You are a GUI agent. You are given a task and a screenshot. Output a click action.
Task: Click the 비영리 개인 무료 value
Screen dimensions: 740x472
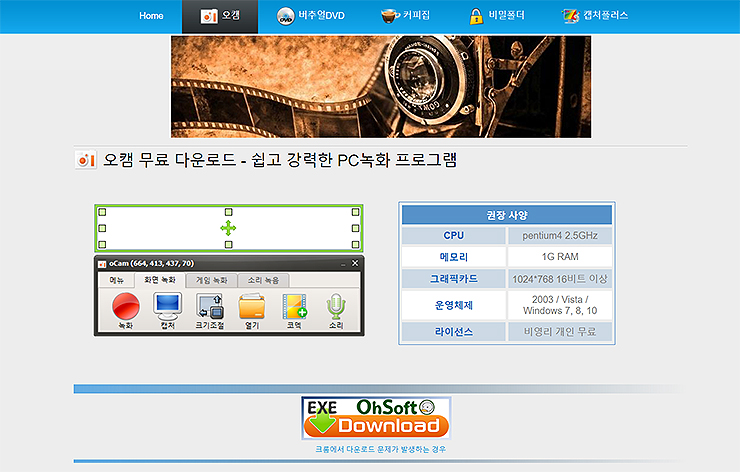click(560, 332)
